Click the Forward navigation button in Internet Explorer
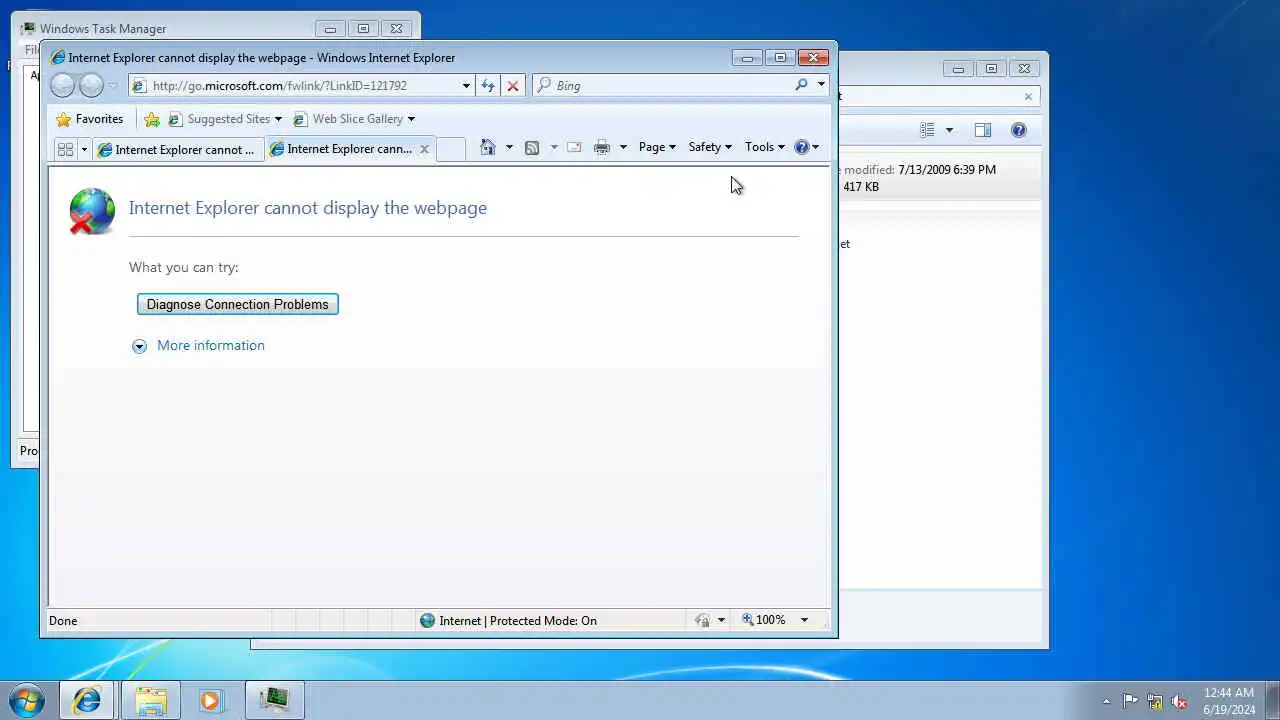The width and height of the screenshot is (1280, 720). (91, 86)
